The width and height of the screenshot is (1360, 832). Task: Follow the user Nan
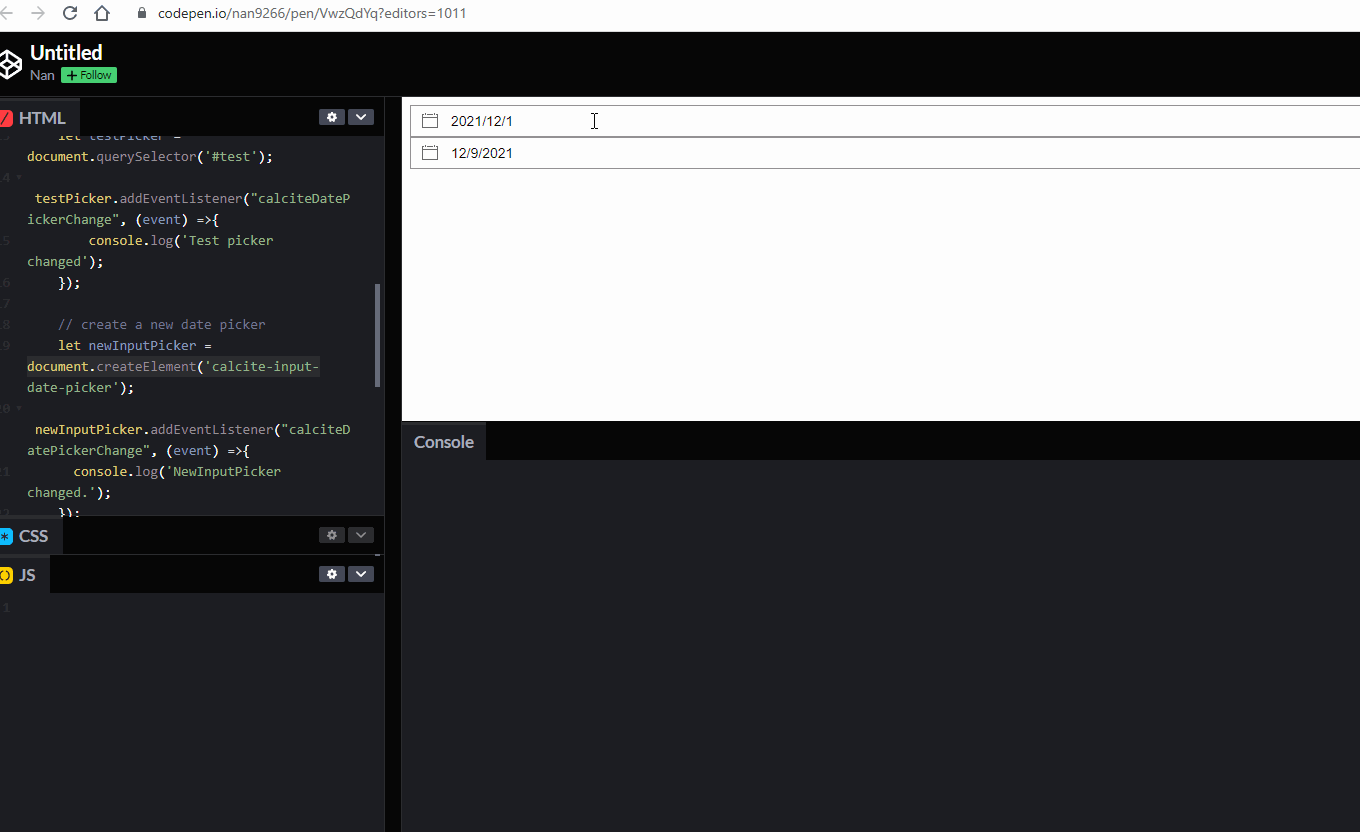[x=88, y=75]
